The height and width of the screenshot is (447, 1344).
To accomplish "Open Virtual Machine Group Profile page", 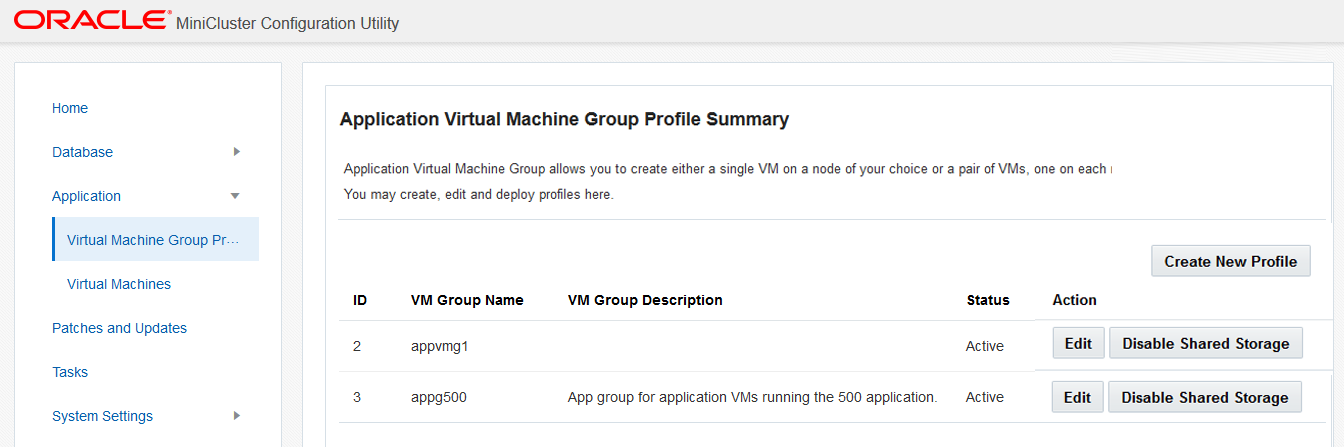I will tap(153, 240).
